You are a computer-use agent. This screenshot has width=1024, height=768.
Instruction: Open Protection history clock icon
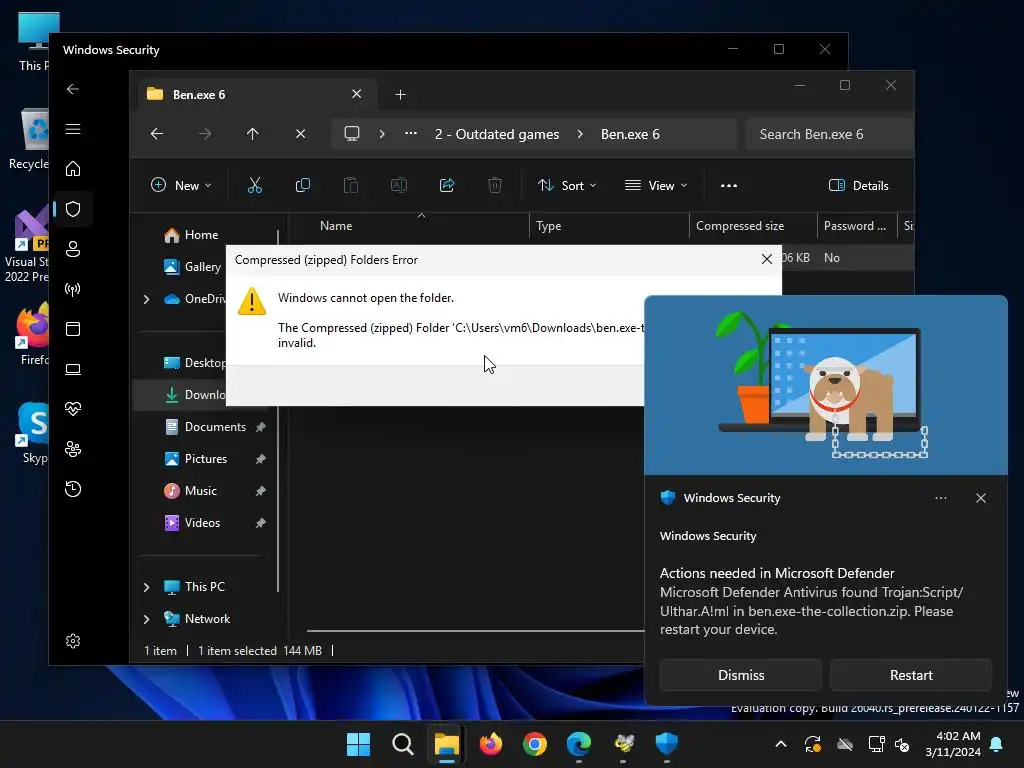click(73, 489)
